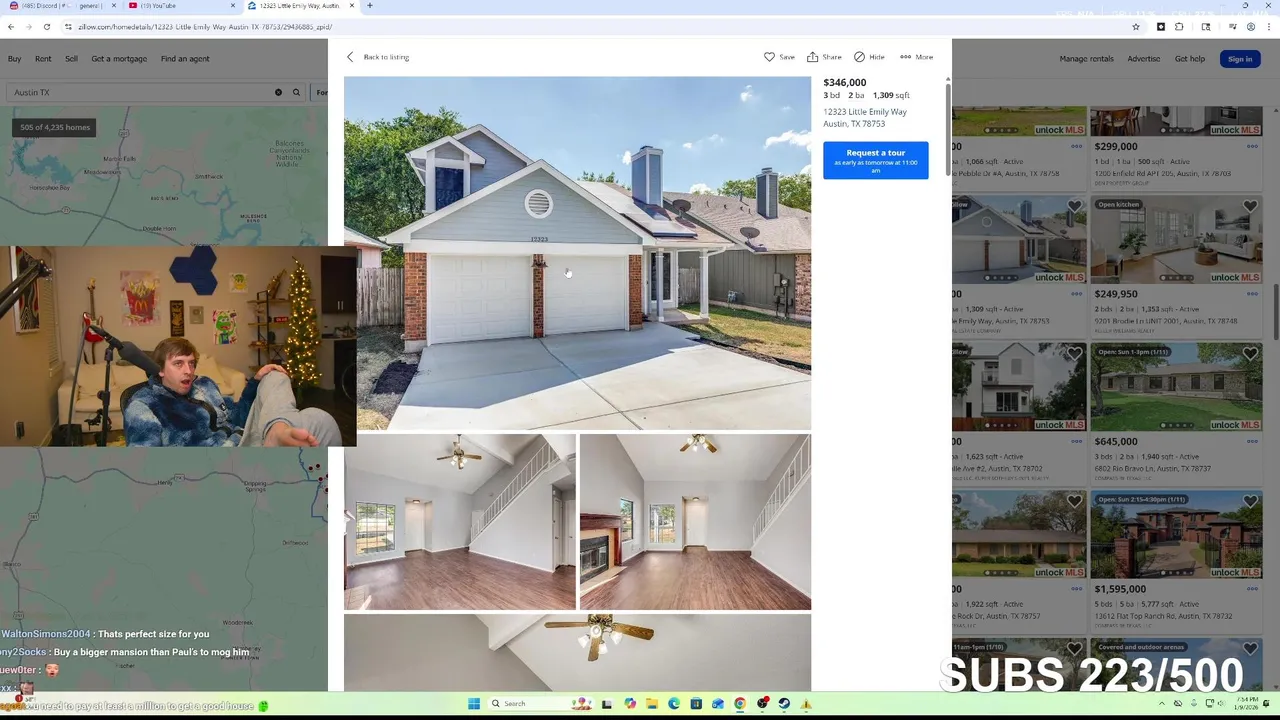Screen dimensions: 1280x720
Task: Open more options for the $299,000 listing
Action: (x=1252, y=146)
